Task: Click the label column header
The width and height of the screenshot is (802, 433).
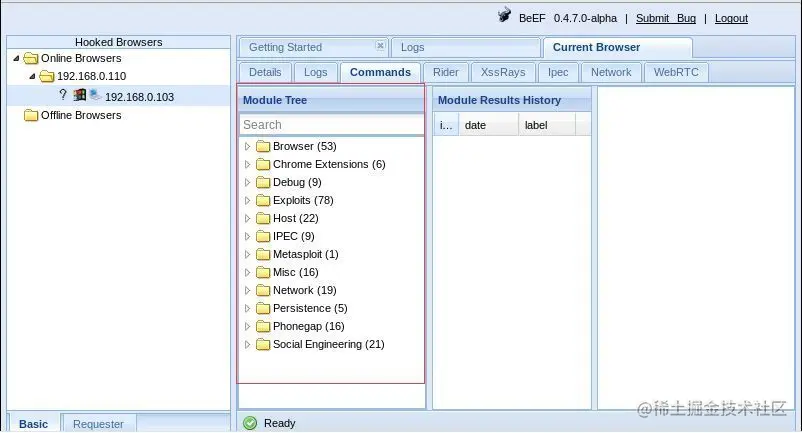Action: (x=547, y=125)
